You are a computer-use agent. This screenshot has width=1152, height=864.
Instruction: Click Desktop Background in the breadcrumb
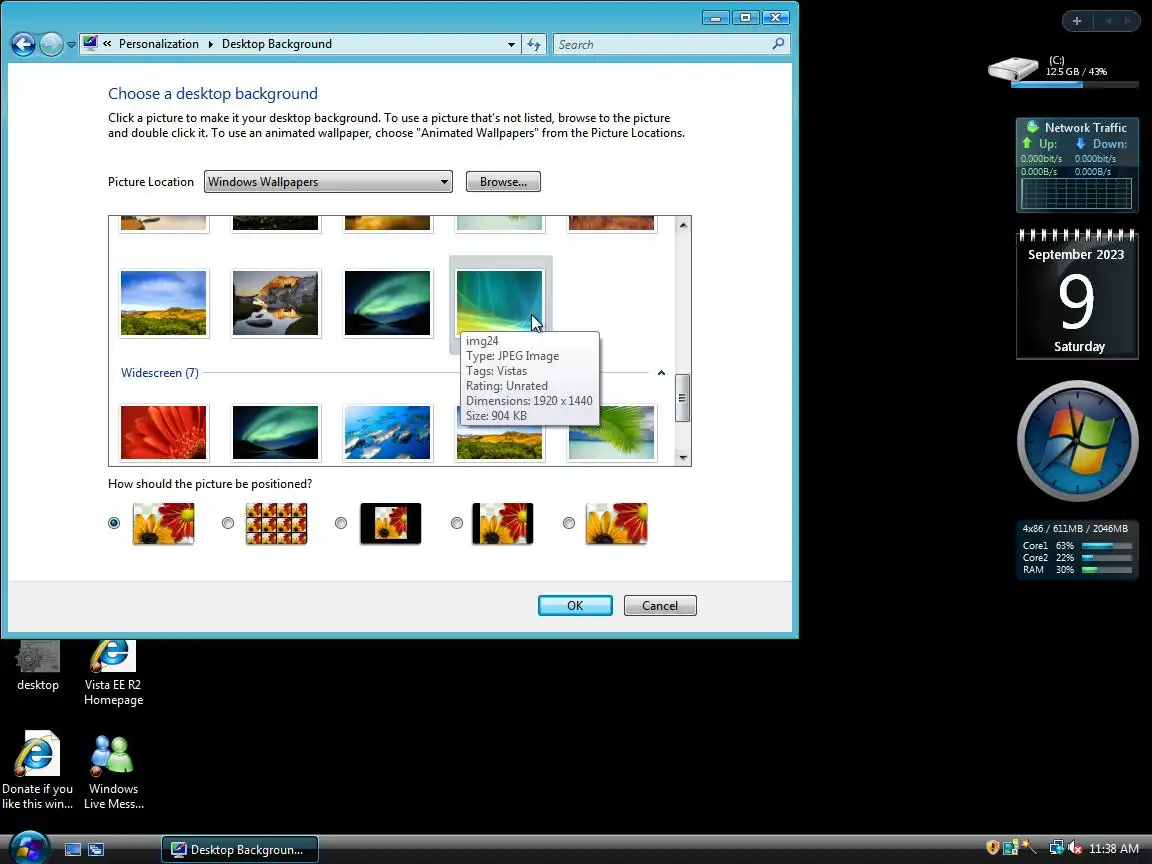[x=277, y=44]
